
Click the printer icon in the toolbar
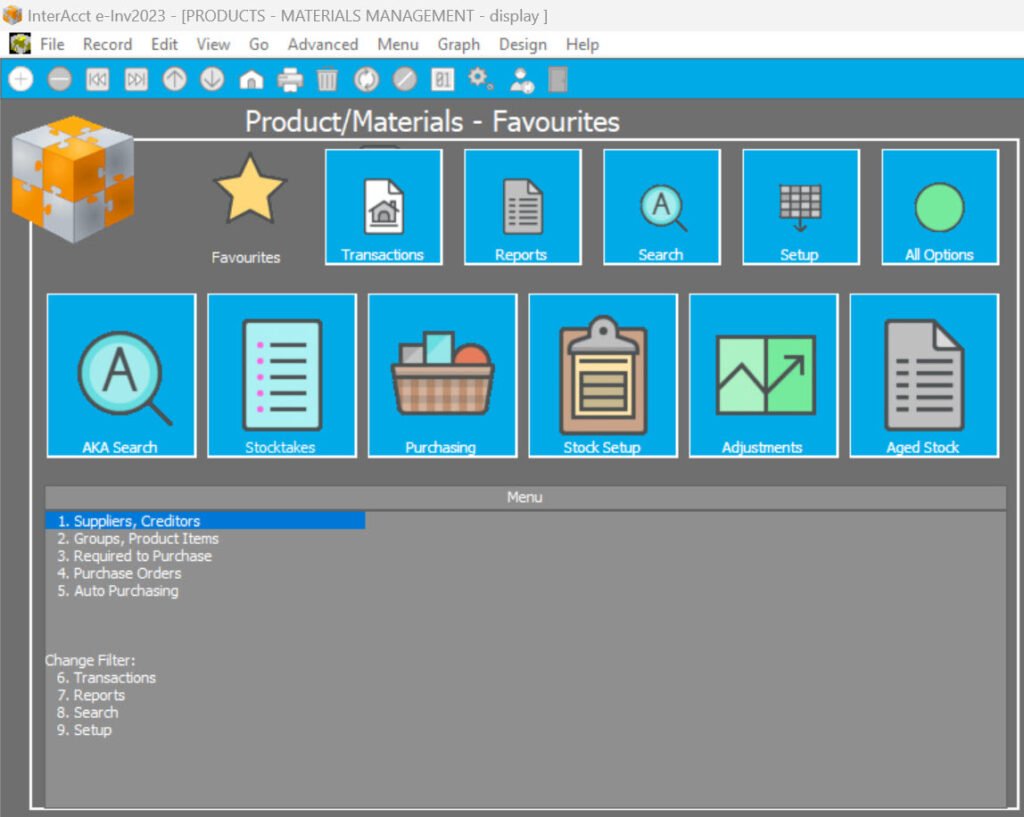(290, 80)
